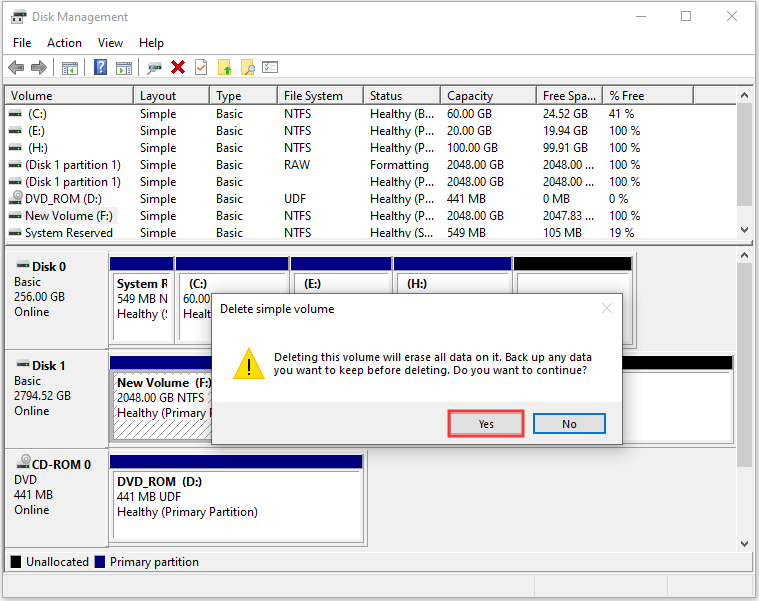Screen dimensions: 759x601
Task: Click volume list scrollbar down arrow
Action: 744,230
